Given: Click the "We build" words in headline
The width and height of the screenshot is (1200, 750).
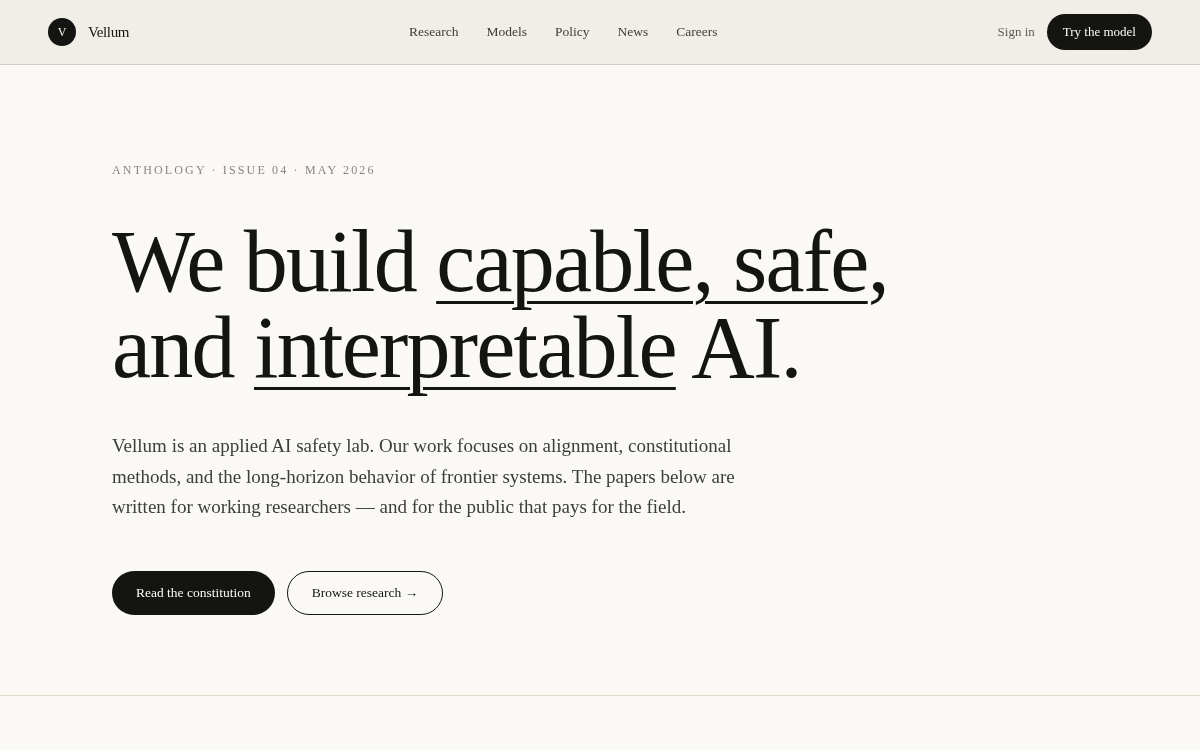Looking at the screenshot, I should click(x=264, y=262).
